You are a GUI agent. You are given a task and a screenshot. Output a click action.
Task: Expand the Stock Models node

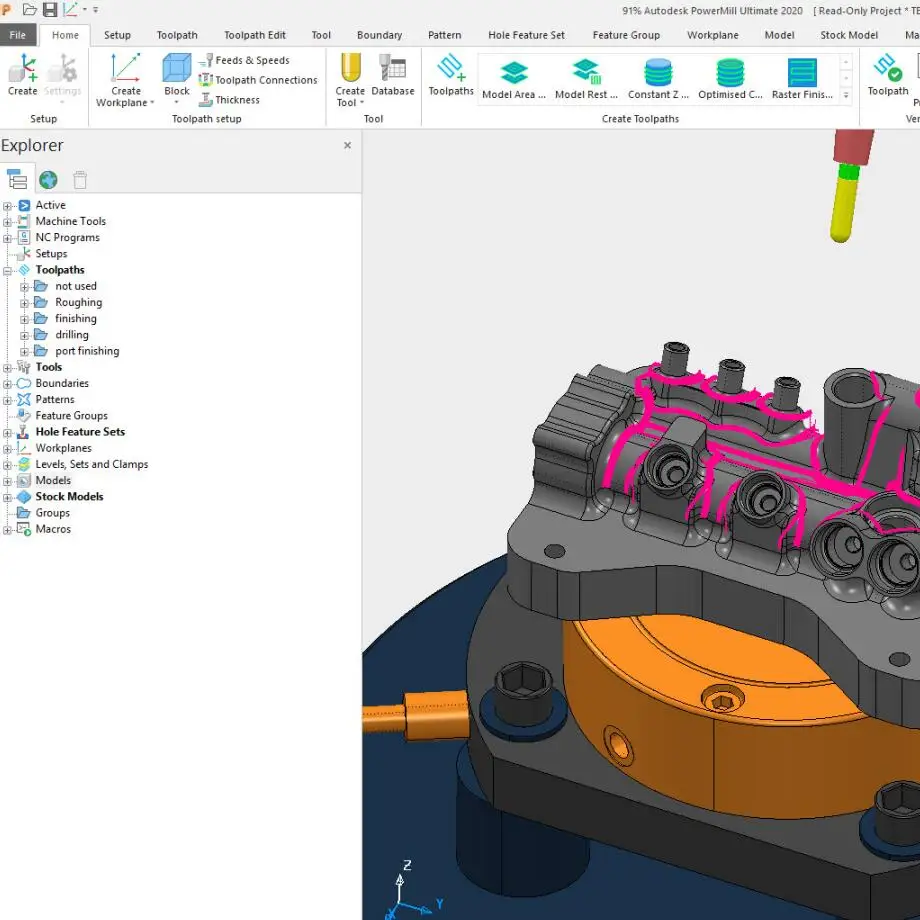(8, 497)
